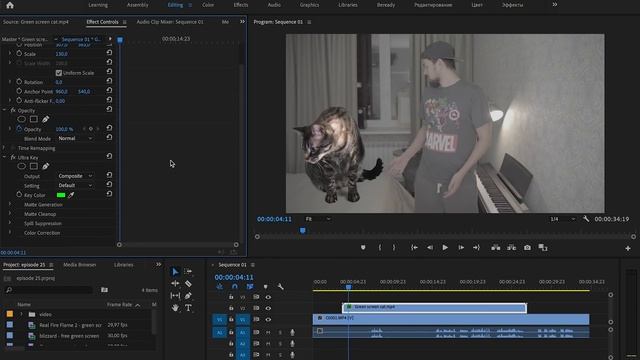640x360 pixels.
Task: Open Program Monitor button editor plus
Action: click(628, 248)
